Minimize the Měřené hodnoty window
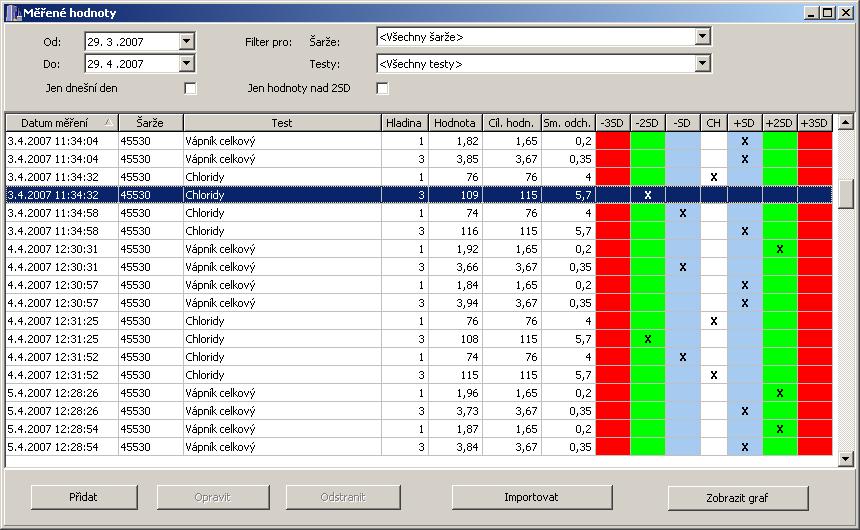 pyautogui.click(x=812, y=13)
